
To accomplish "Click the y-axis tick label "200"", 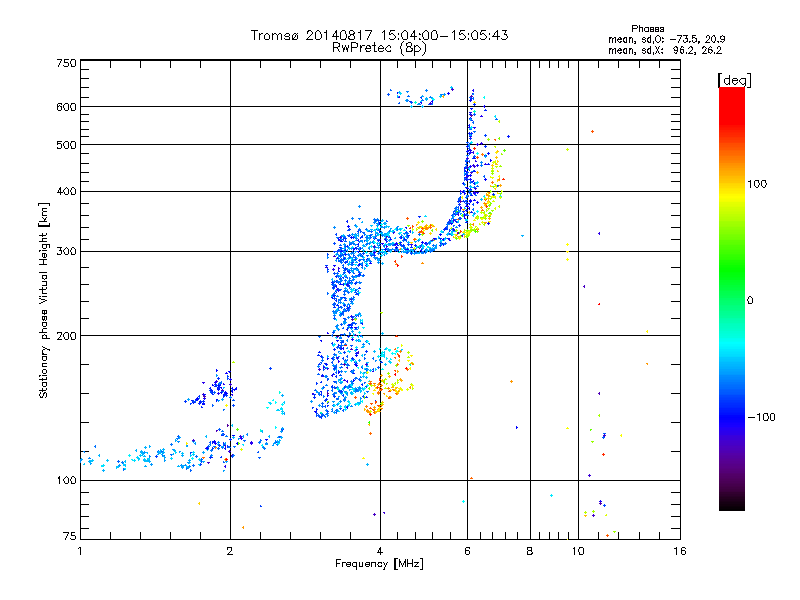I will pos(66,336).
